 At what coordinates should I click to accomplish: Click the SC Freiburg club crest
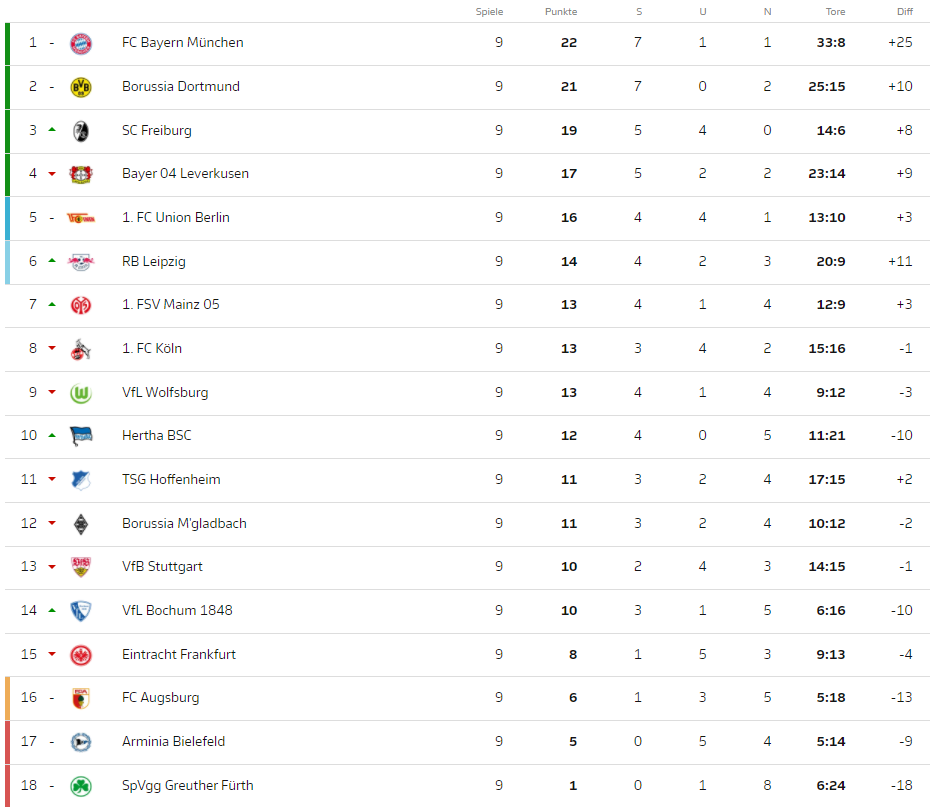[81, 131]
